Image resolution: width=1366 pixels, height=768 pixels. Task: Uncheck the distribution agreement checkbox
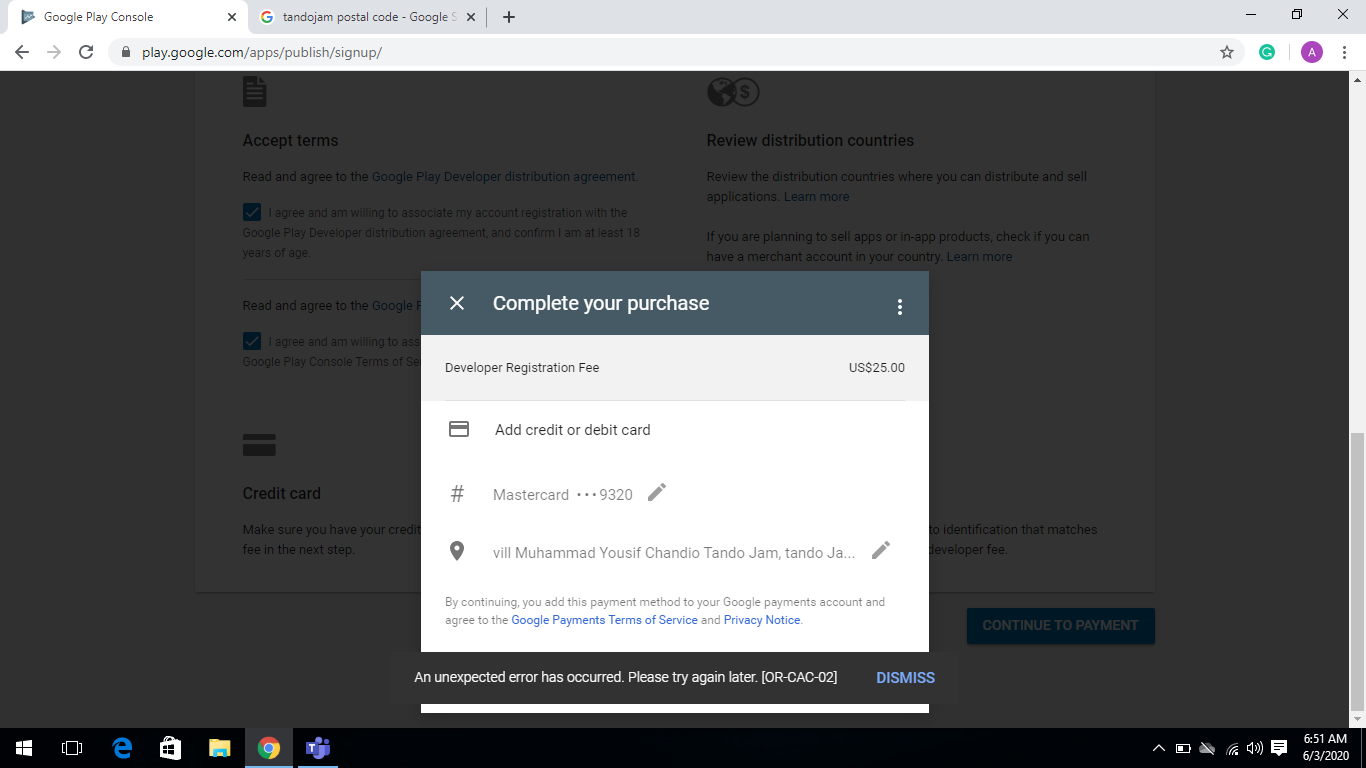pos(252,212)
